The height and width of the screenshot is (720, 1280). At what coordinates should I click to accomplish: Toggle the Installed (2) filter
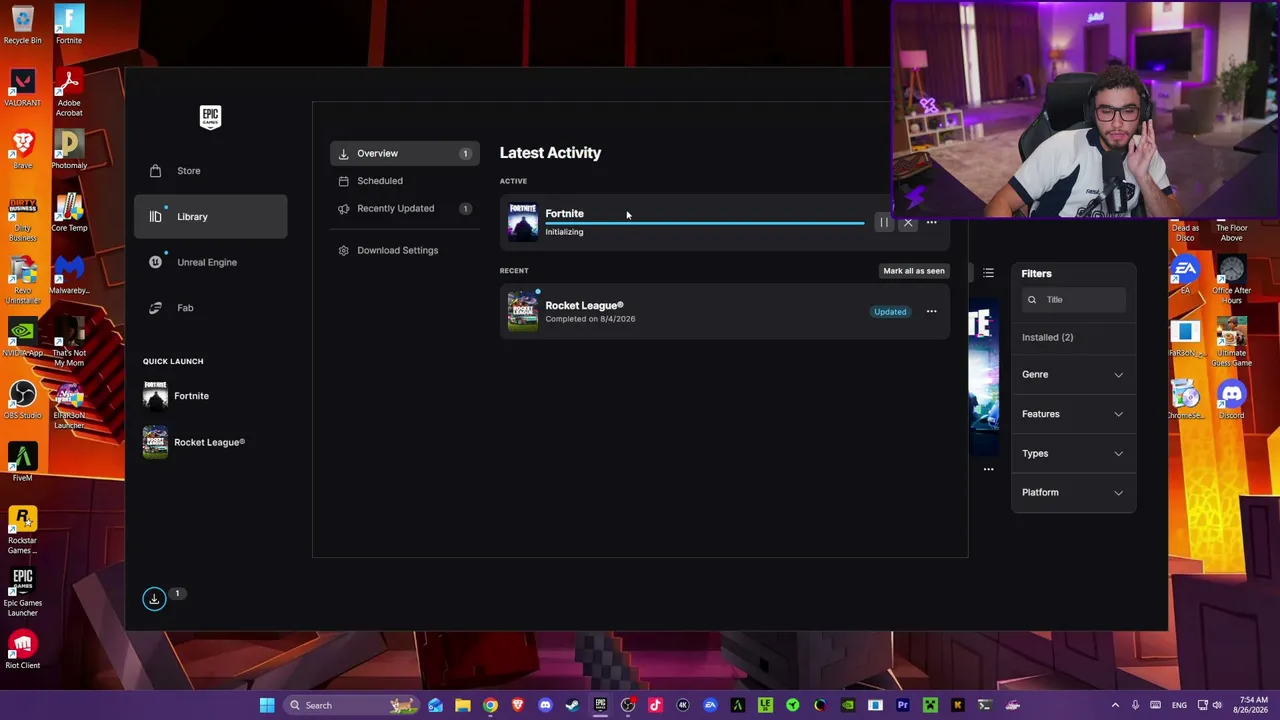(x=1047, y=338)
